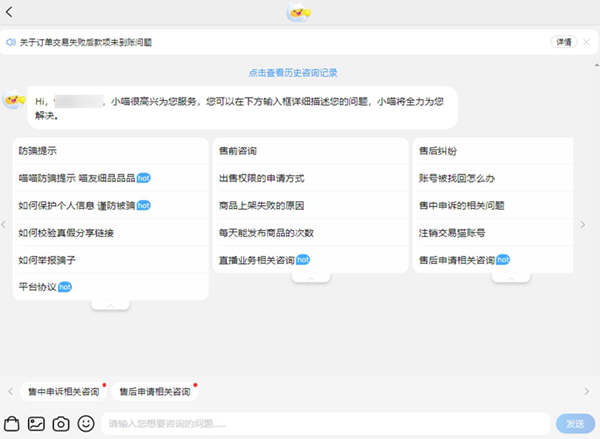Open the camera icon
The width and height of the screenshot is (600, 439).
[x=61, y=423]
